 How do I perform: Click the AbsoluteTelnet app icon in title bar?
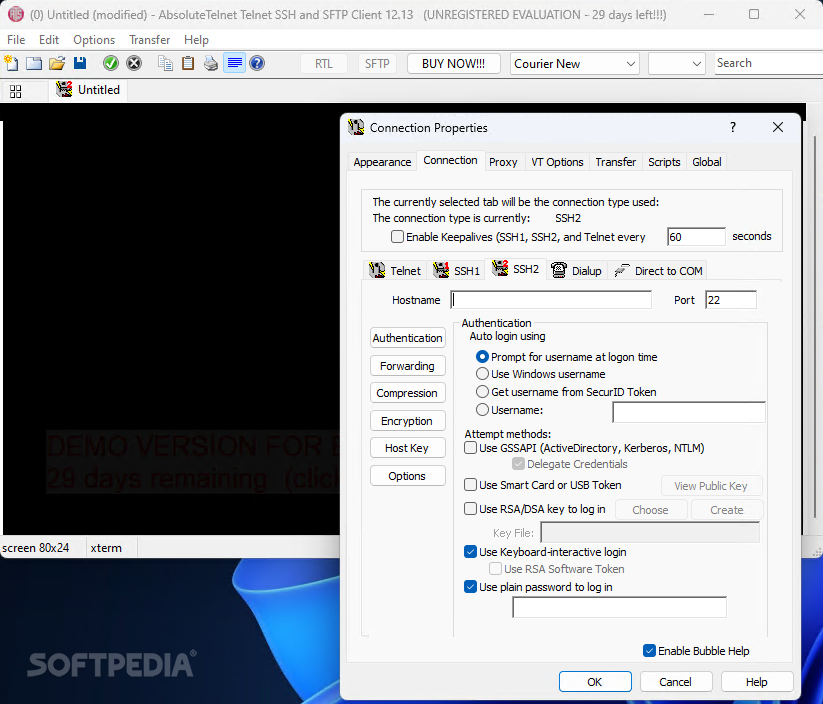[16, 14]
